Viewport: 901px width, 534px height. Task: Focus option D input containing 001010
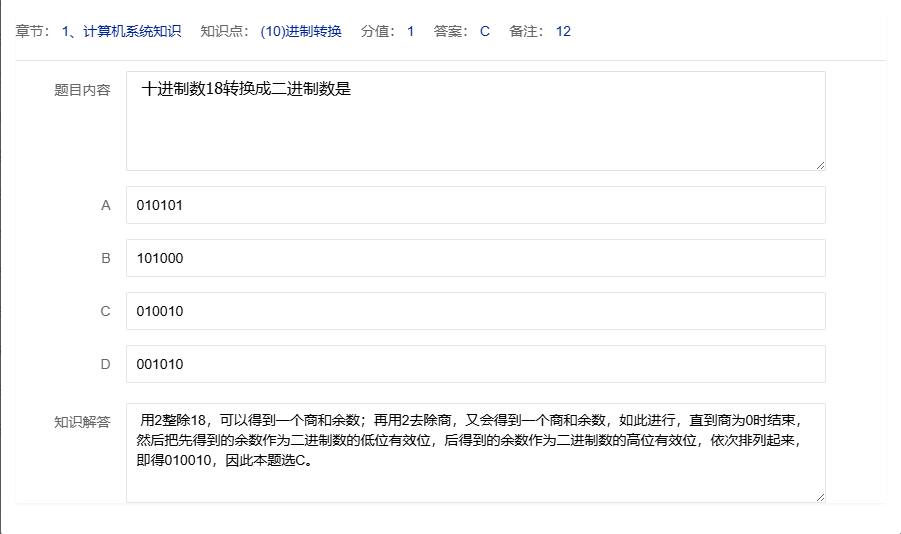(x=475, y=364)
